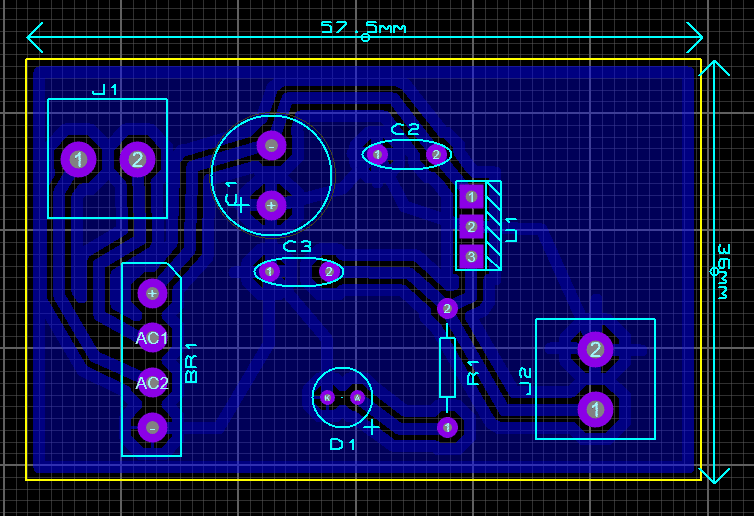
Task: Select pad 2 of resistor R1
Action: pyautogui.click(x=447, y=308)
